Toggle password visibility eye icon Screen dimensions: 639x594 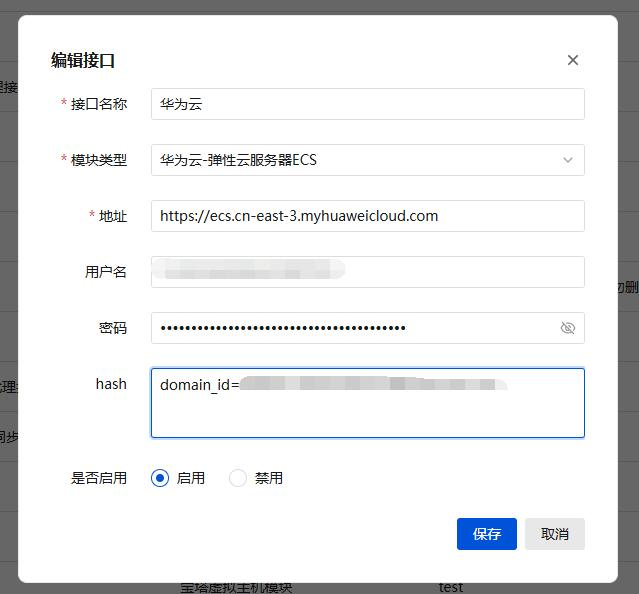568,328
